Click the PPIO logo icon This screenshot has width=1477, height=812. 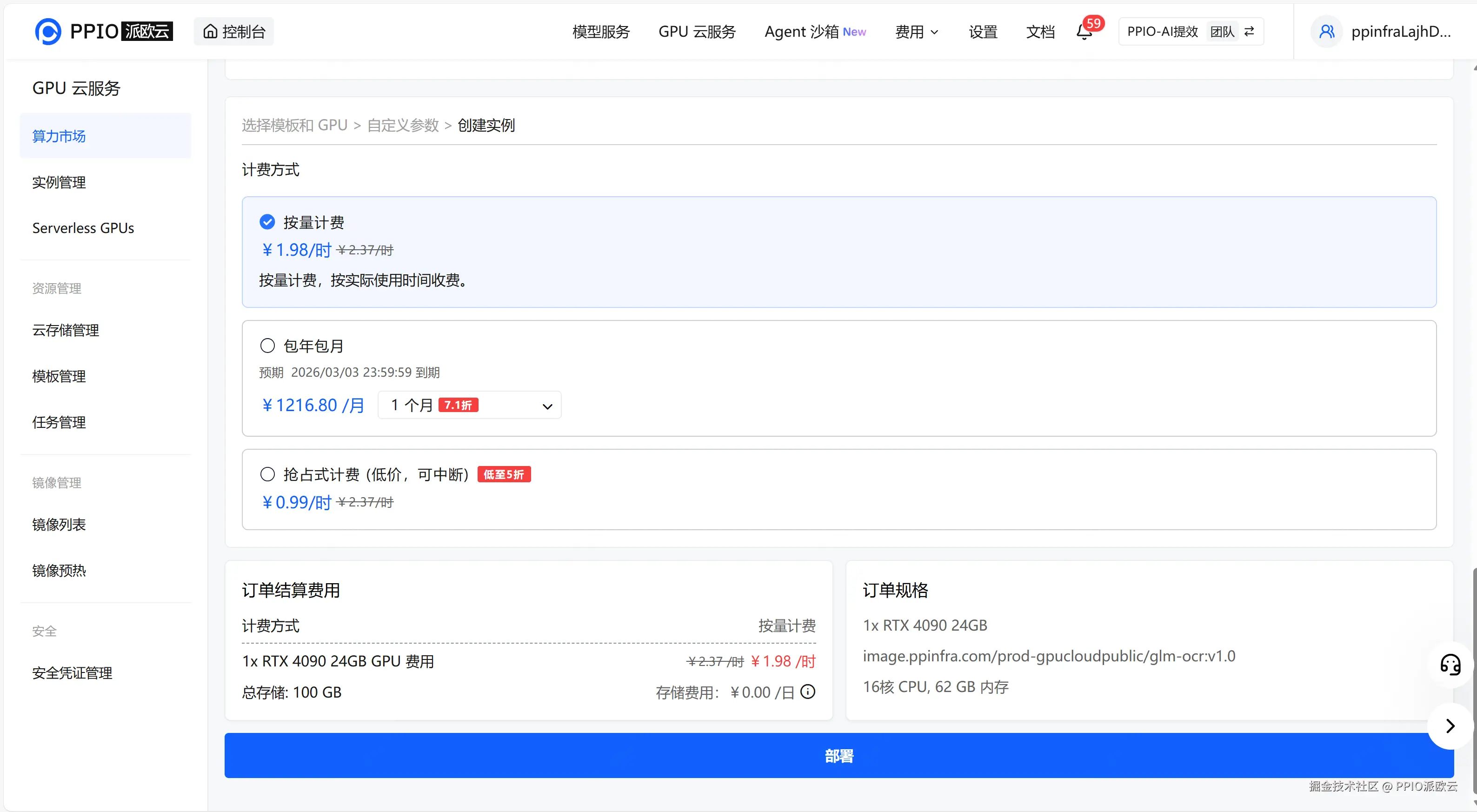click(47, 32)
